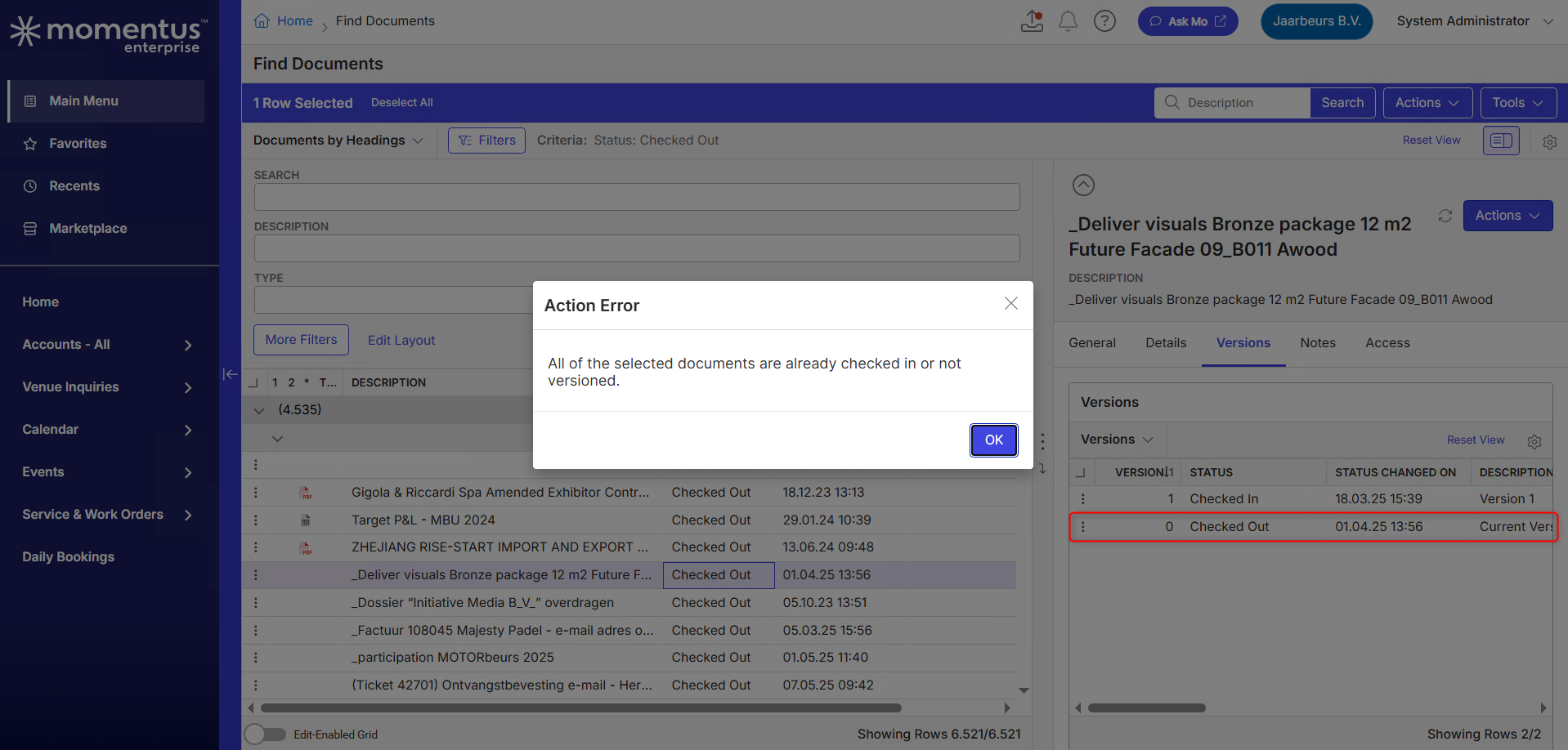Screen dimensions: 1568x750
Task: Click the search magnifier icon in Description box
Action: [x=1172, y=102]
